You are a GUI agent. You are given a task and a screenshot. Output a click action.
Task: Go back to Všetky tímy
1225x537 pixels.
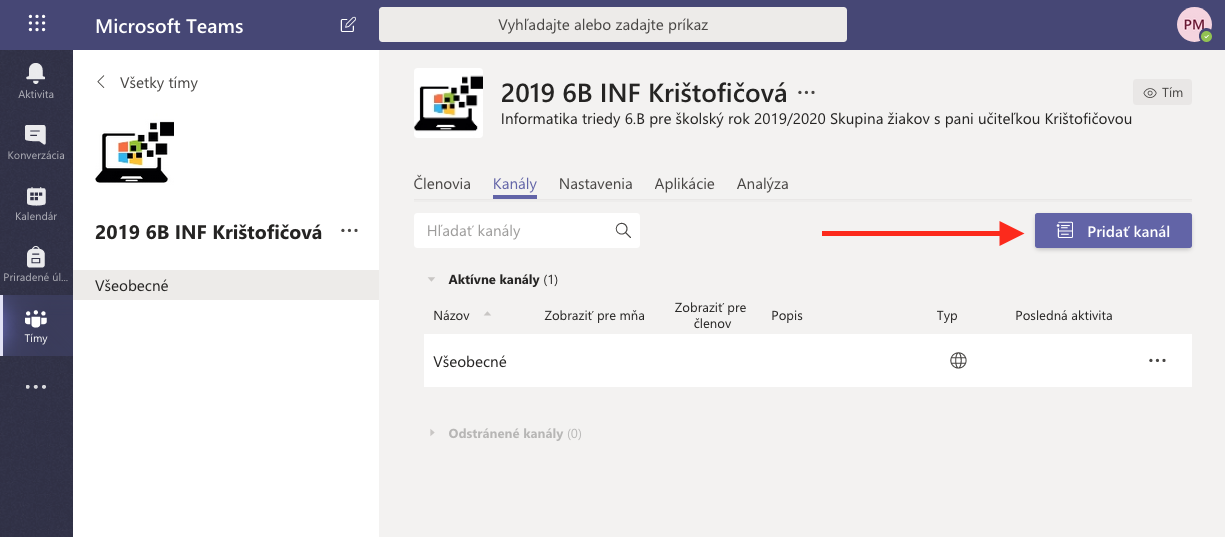tap(147, 83)
